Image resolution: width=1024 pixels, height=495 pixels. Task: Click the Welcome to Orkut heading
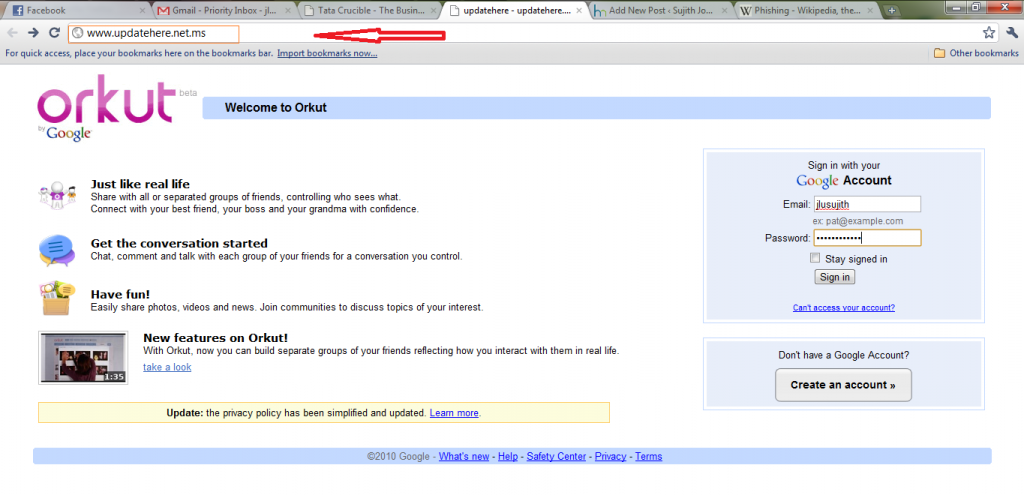[x=276, y=108]
